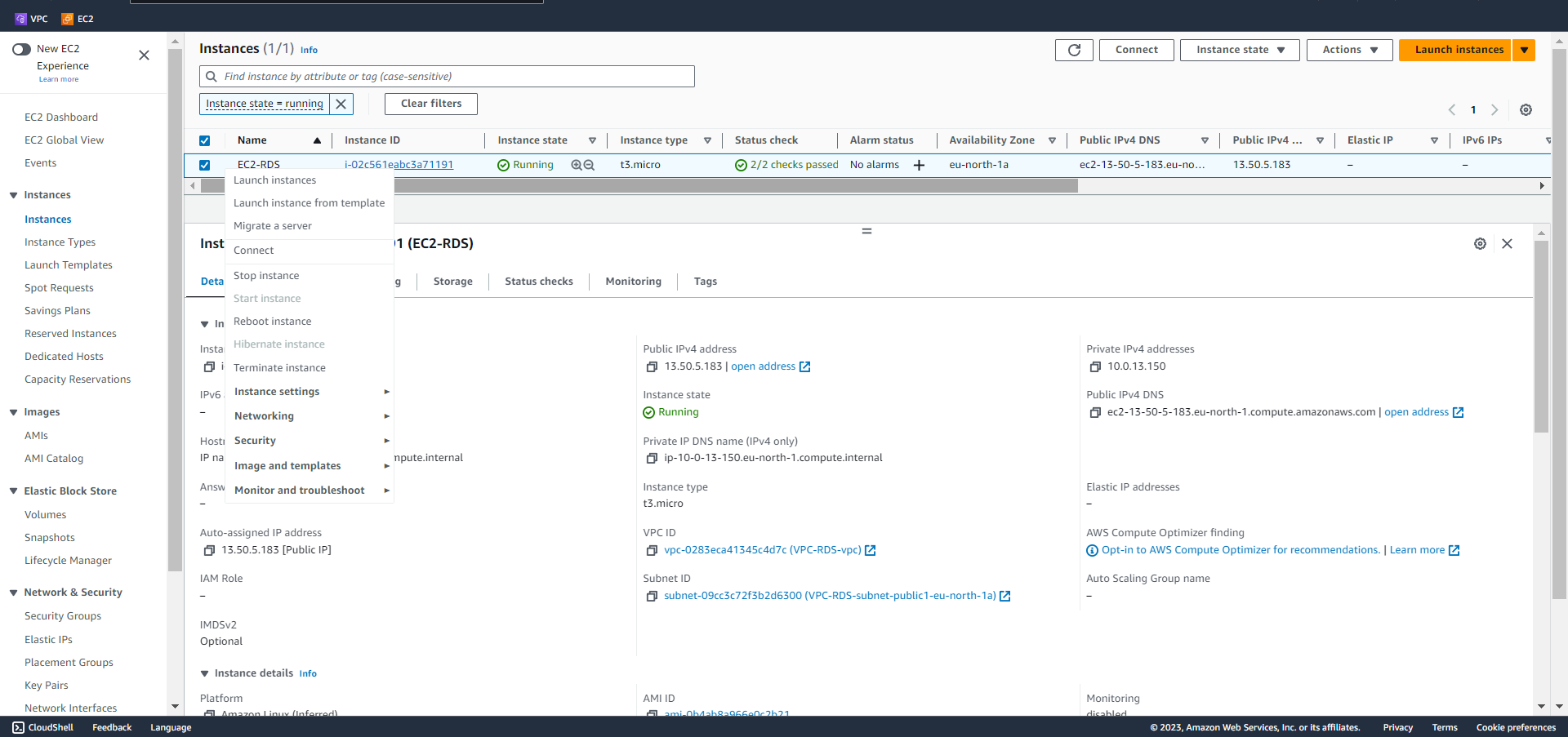The width and height of the screenshot is (1568, 737).
Task: Click the Connect button in the header
Action: pyautogui.click(x=1137, y=50)
